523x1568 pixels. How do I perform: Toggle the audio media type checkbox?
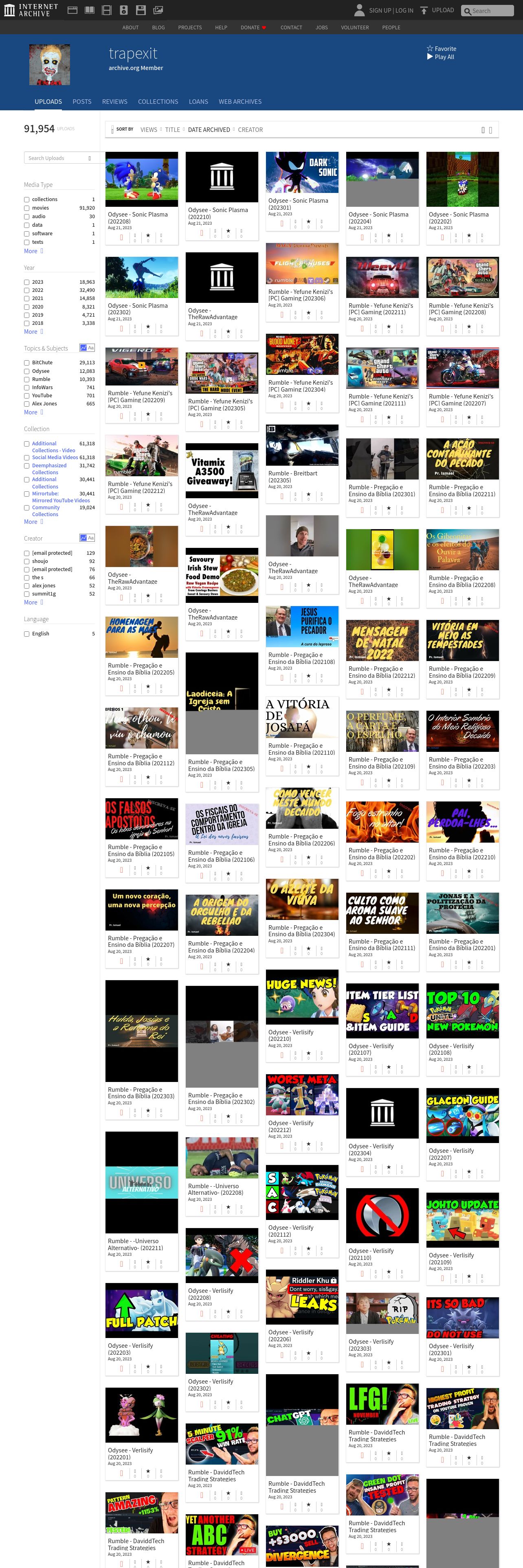pyautogui.click(x=27, y=217)
